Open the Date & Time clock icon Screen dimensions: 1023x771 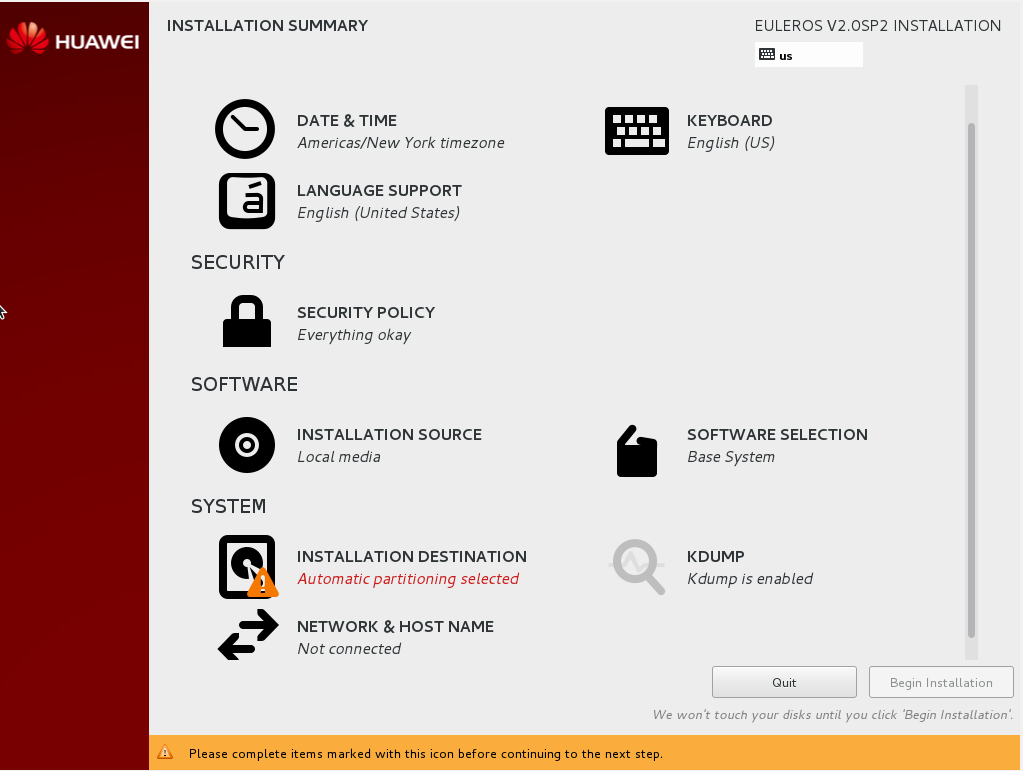[x=244, y=129]
